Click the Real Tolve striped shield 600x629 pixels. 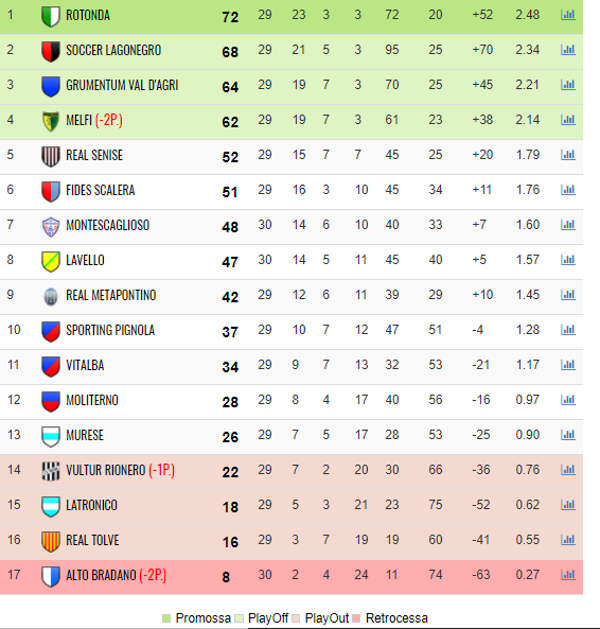click(51, 541)
